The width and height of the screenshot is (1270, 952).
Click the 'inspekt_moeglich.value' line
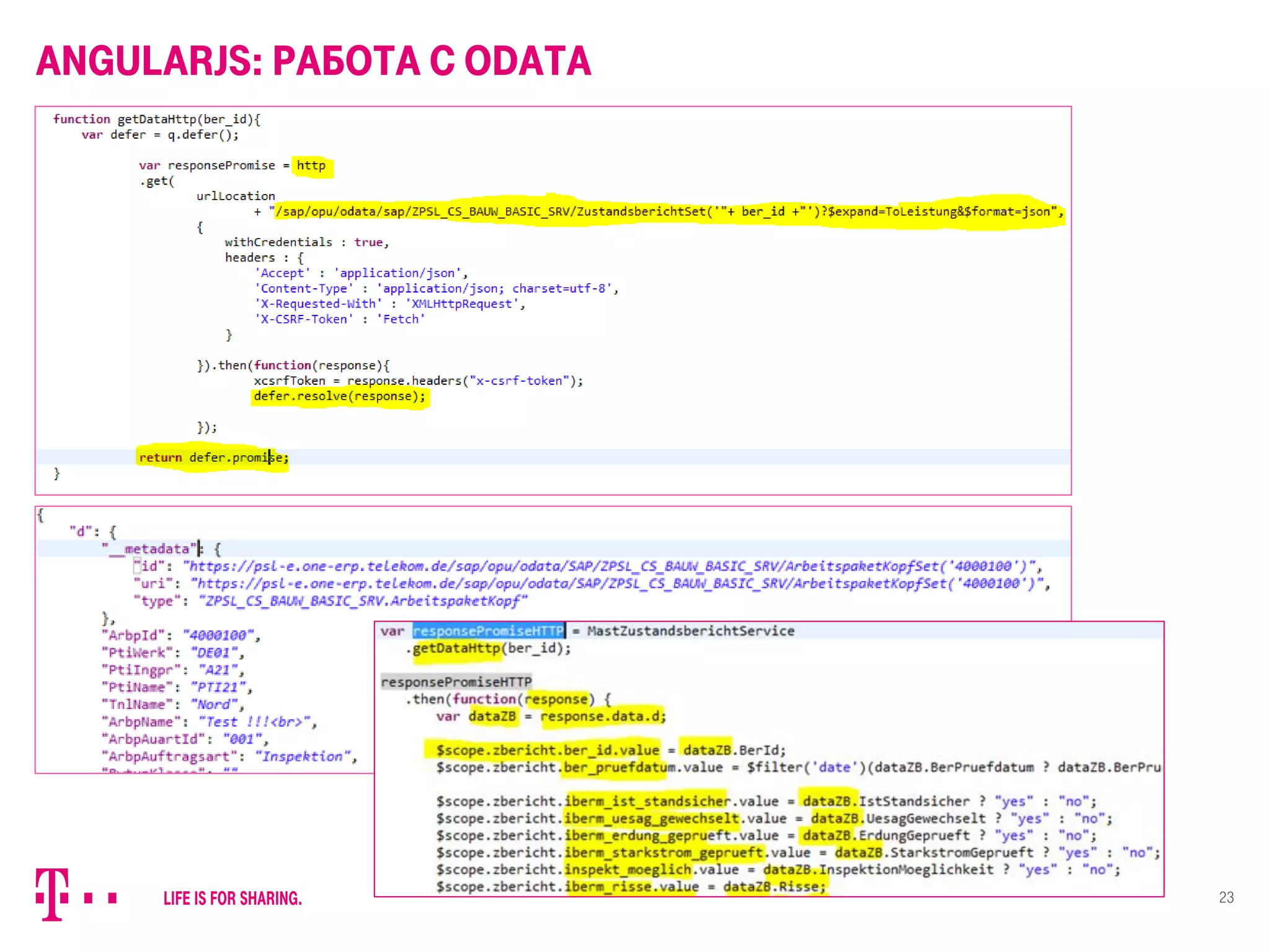coord(778,870)
